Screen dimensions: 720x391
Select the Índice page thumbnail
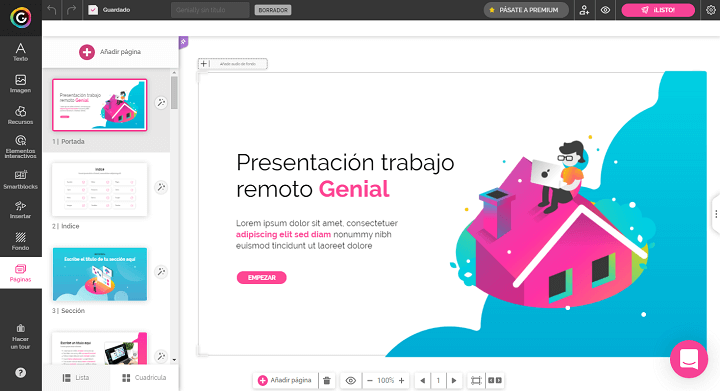point(100,190)
